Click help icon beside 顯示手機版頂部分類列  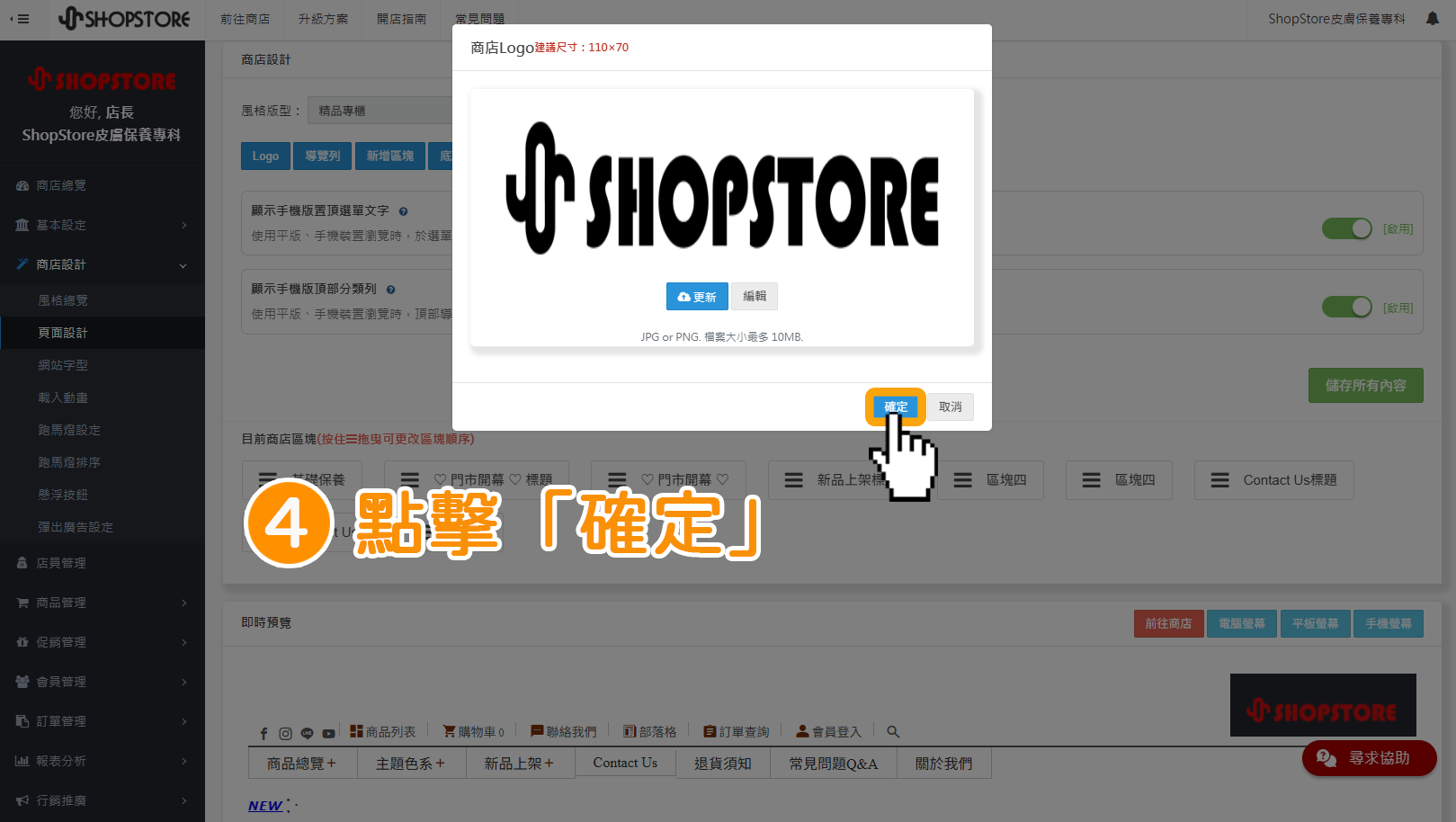[x=390, y=290]
